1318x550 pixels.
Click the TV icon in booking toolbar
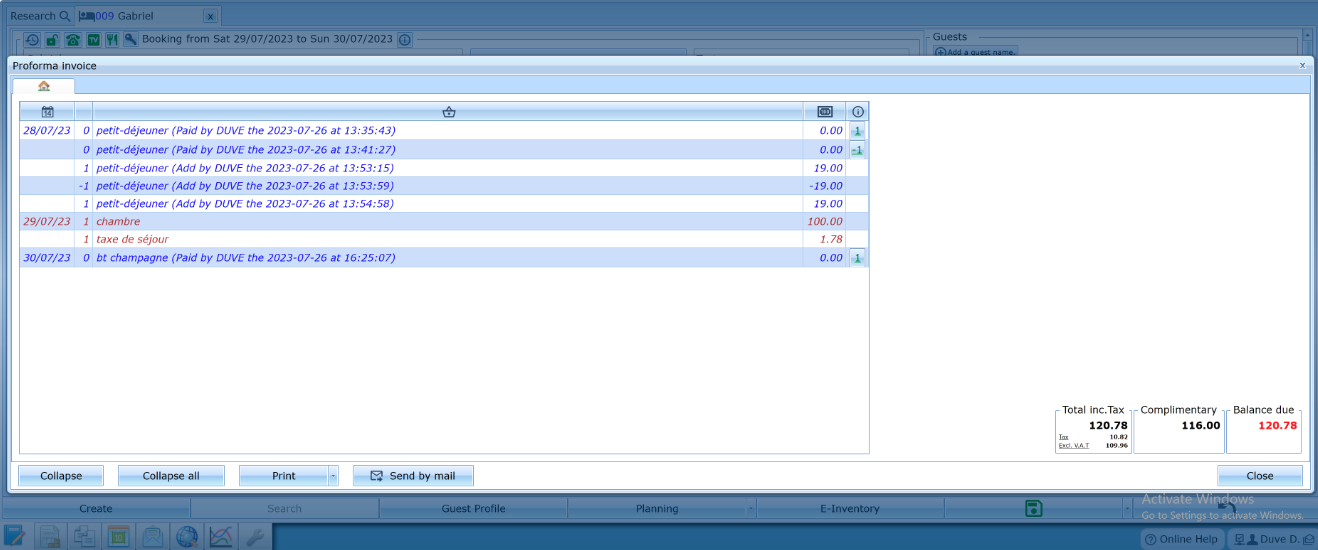pyautogui.click(x=93, y=40)
